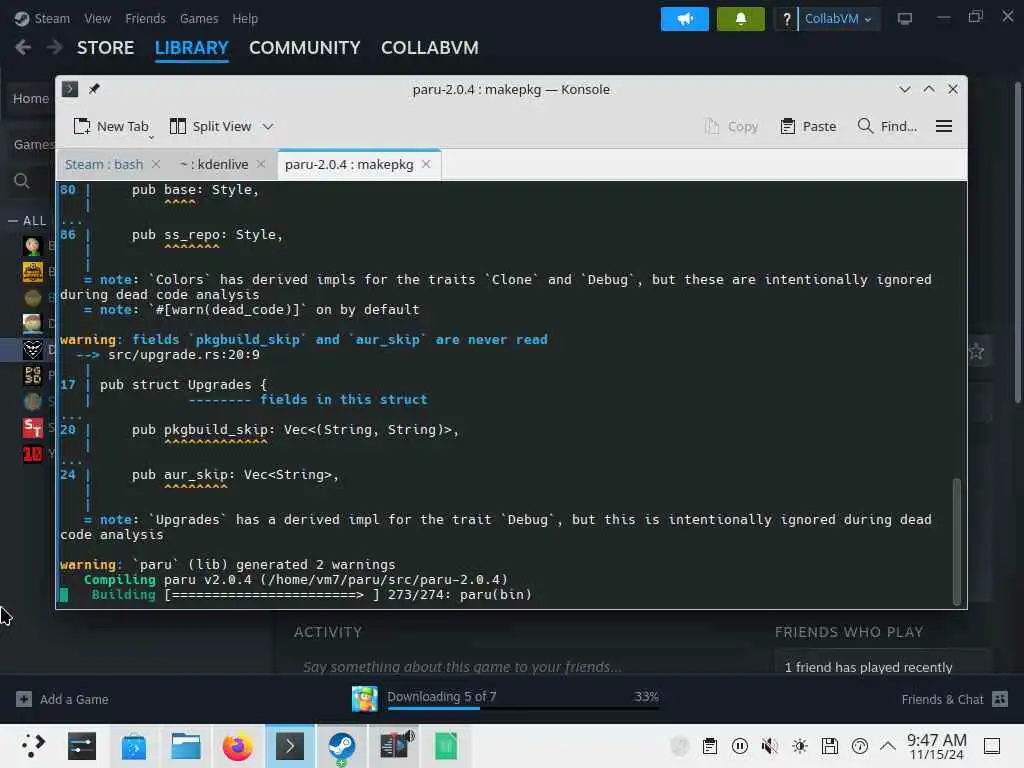Click the Copy toolbar button
Image resolution: width=1024 pixels, height=768 pixels.
tap(731, 126)
